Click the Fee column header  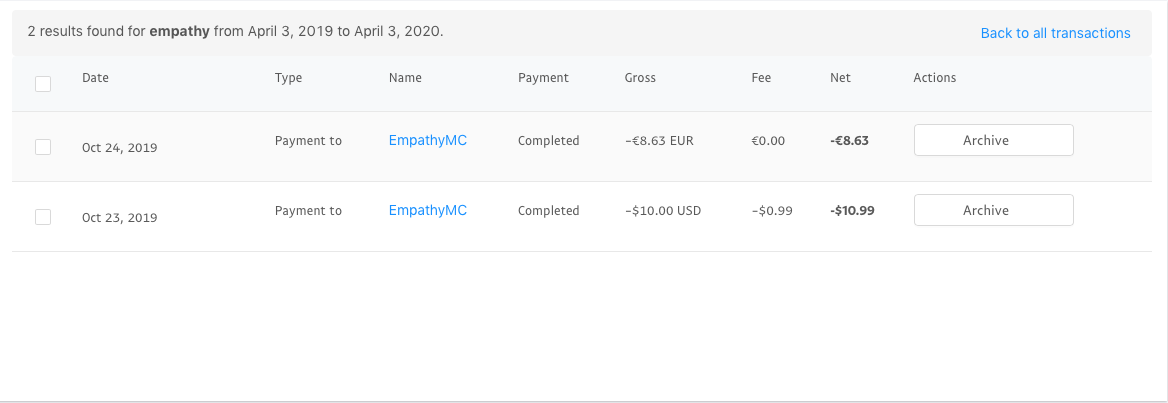761,78
